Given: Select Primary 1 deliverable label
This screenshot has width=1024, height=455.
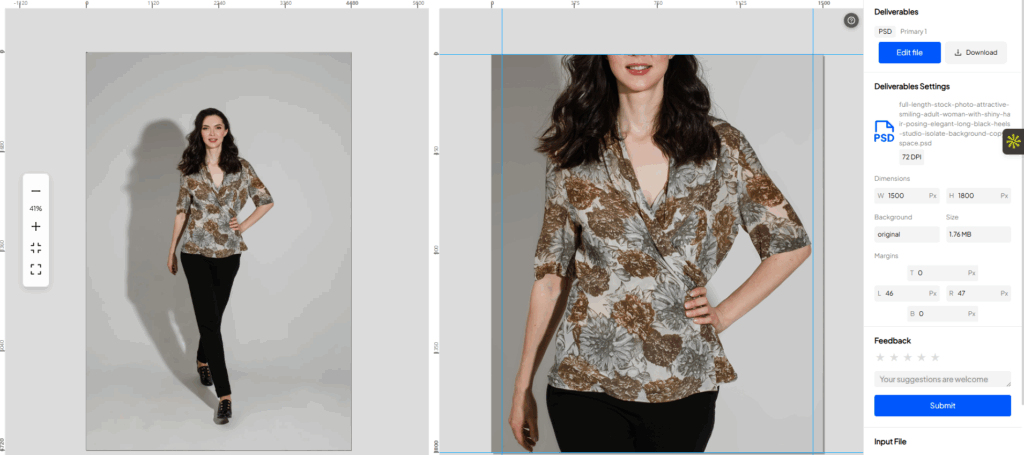Looking at the screenshot, I should (x=913, y=31).
